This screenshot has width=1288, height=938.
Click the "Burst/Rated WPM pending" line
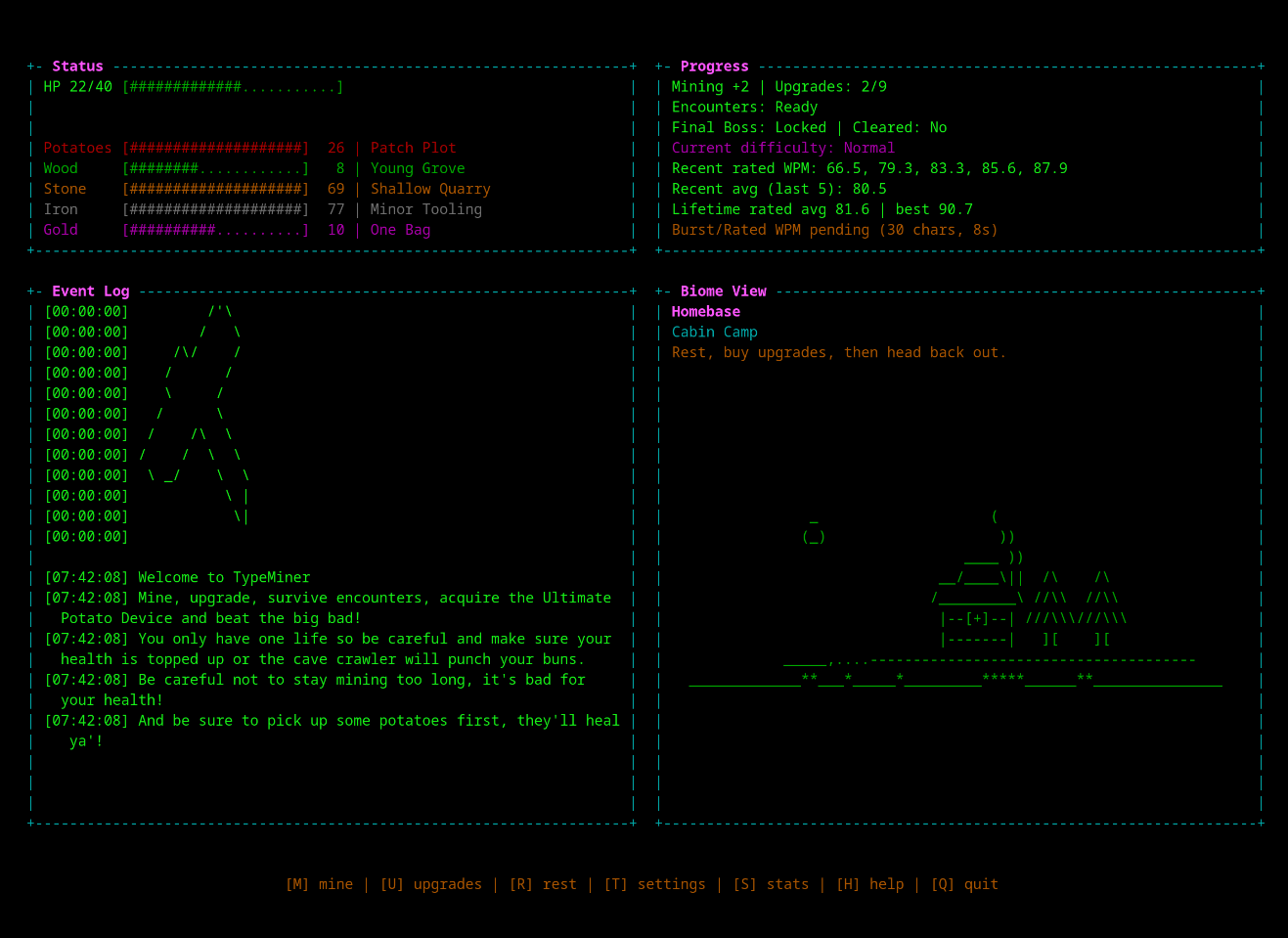pos(835,230)
